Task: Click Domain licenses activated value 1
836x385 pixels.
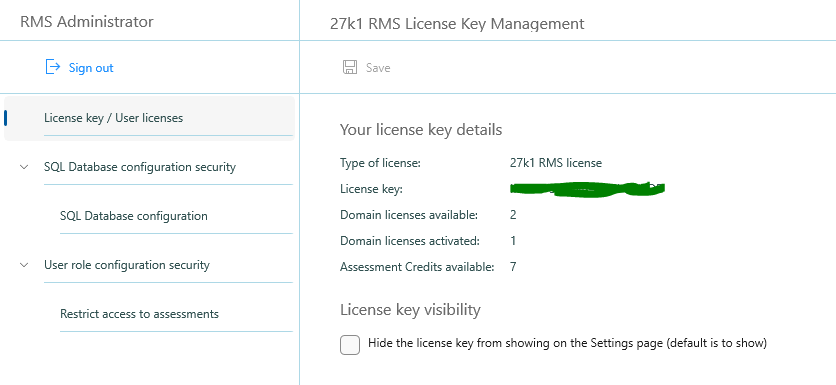Action: (x=513, y=241)
